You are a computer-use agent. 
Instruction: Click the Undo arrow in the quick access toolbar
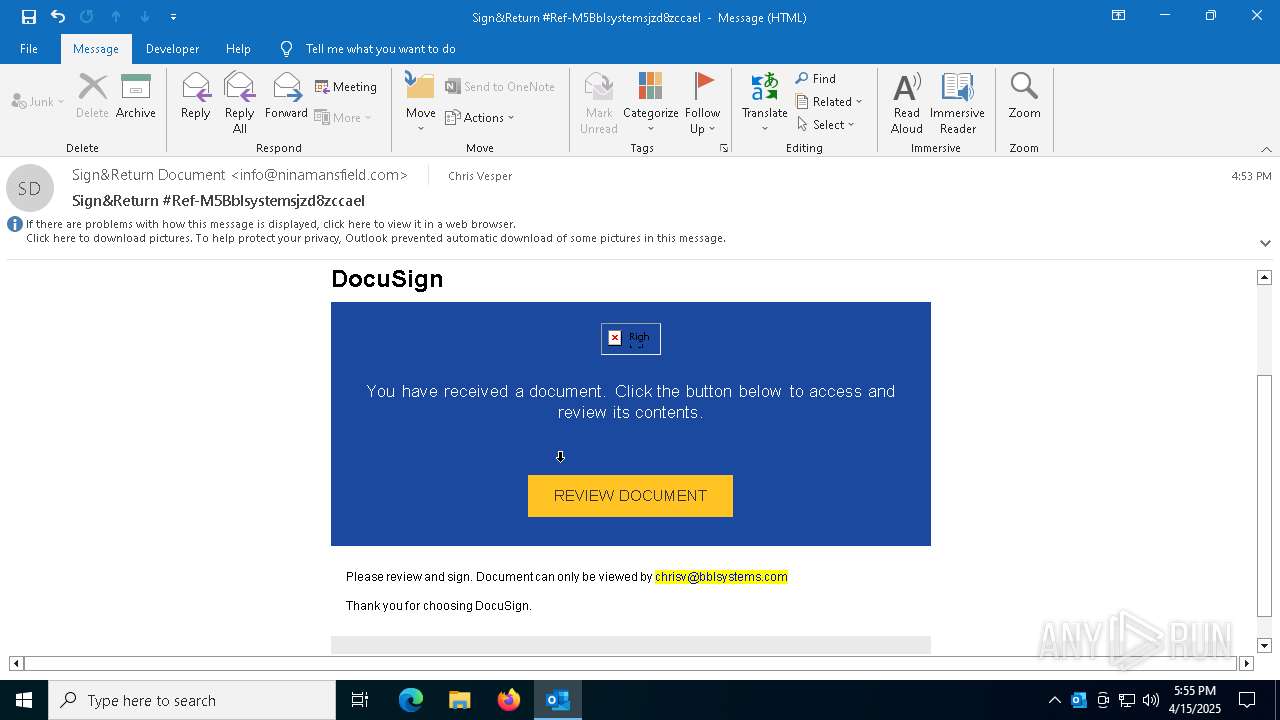(x=58, y=17)
